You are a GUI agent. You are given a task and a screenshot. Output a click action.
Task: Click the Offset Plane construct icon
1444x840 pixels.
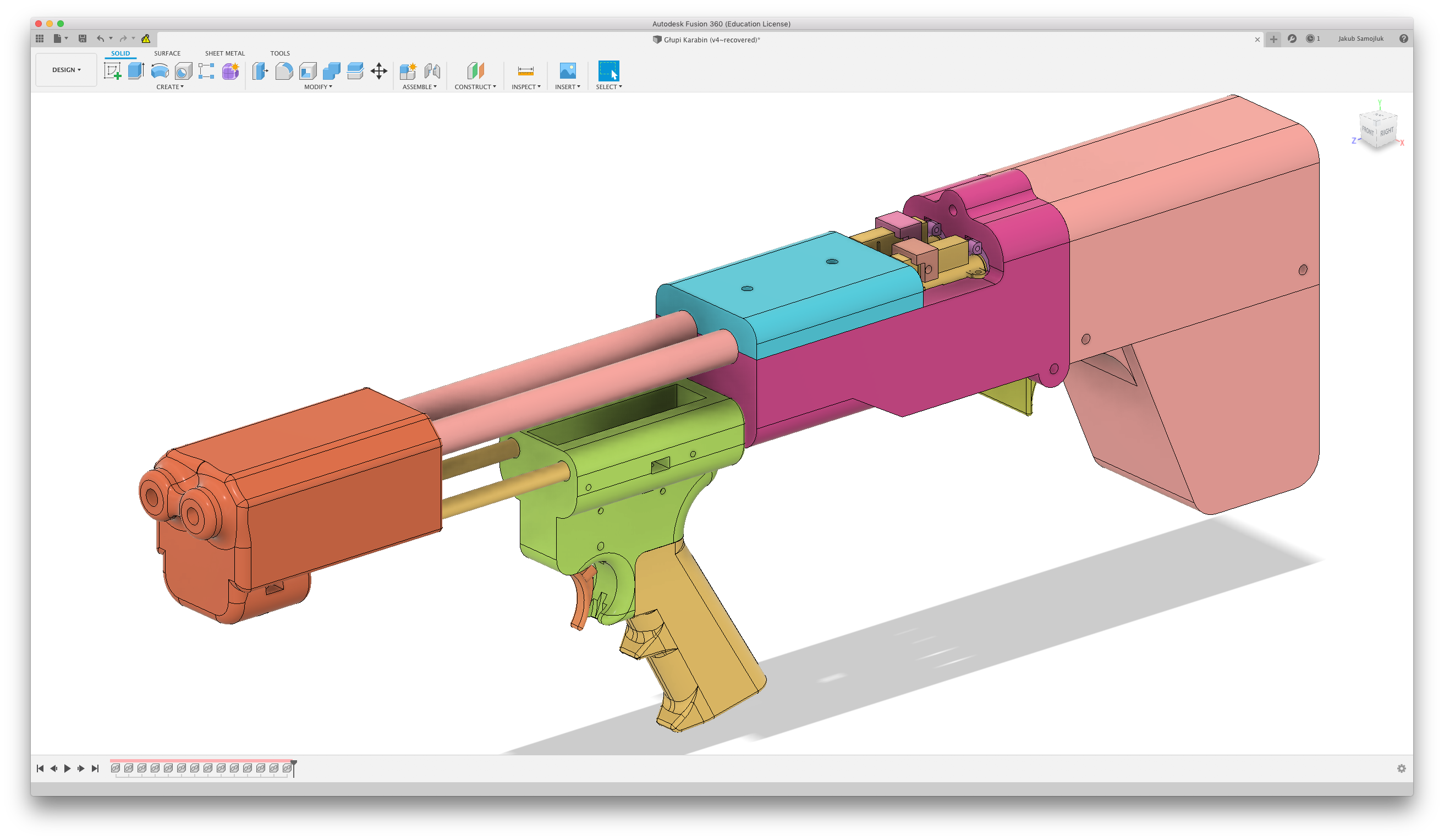[x=475, y=71]
